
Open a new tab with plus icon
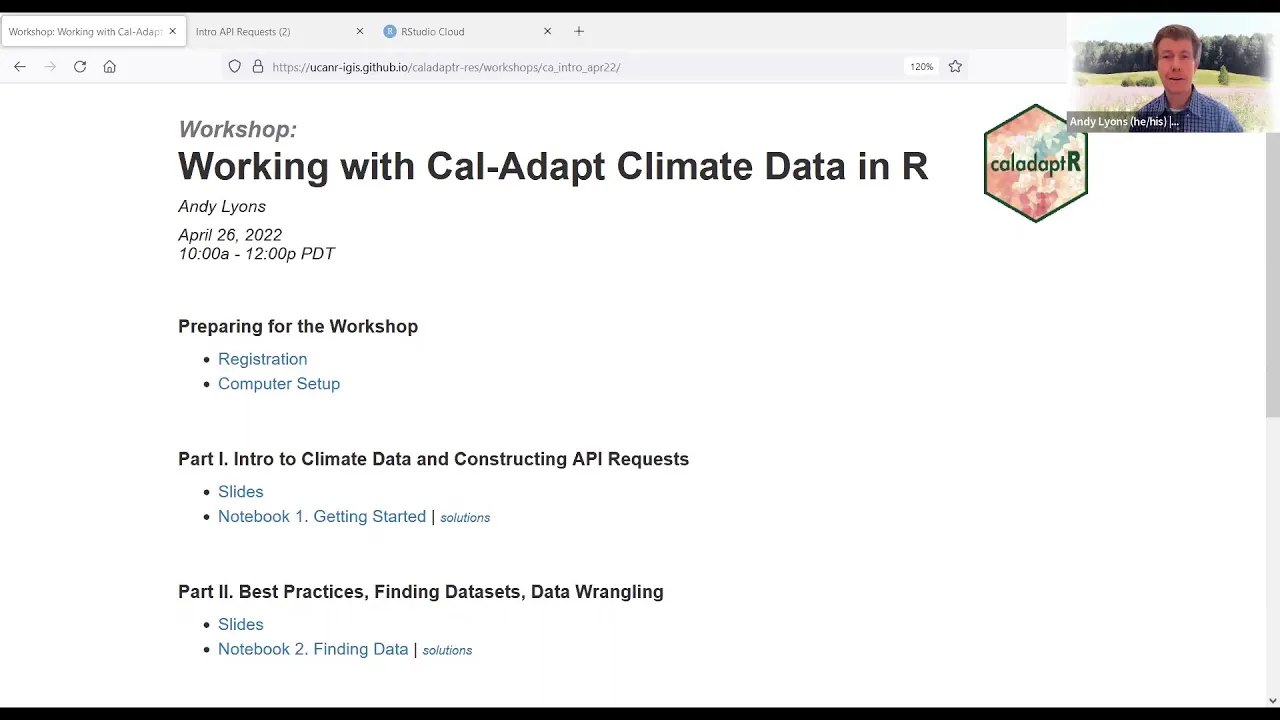(579, 31)
